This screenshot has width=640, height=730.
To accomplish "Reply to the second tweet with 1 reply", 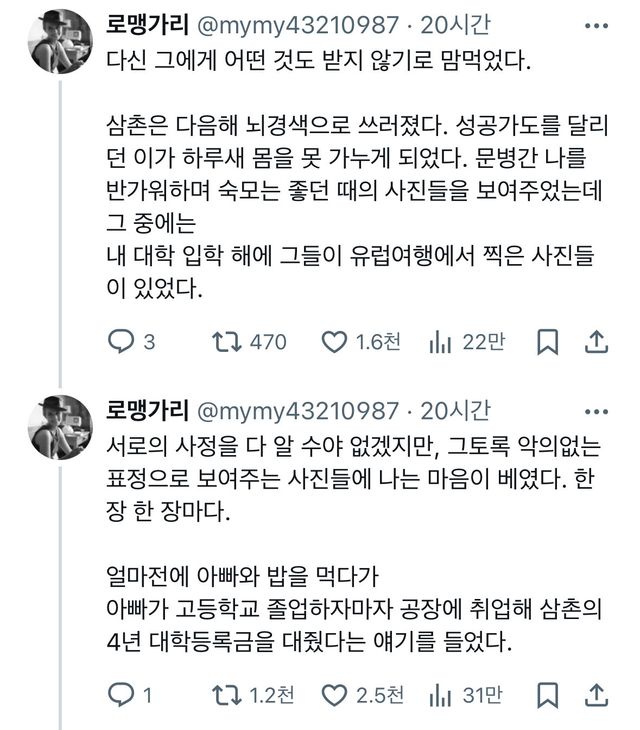I will point(121,694).
